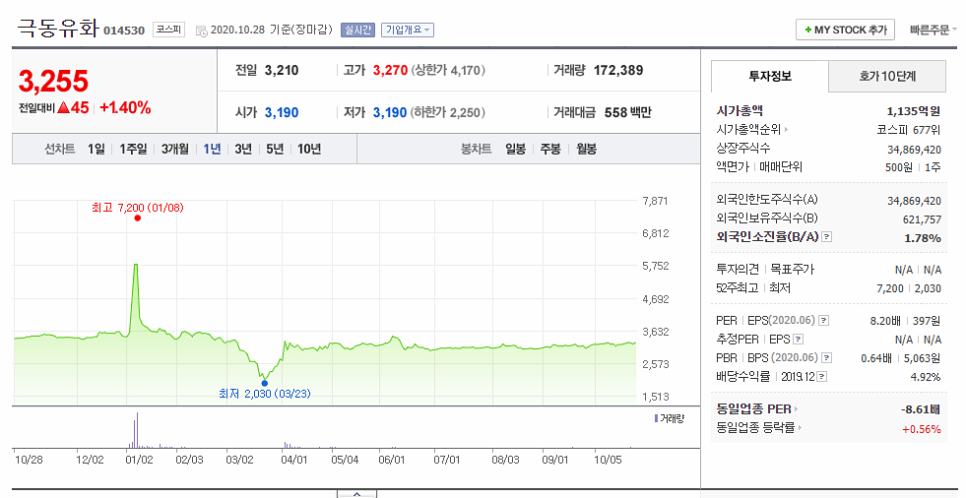The width and height of the screenshot is (966, 498).
Task: Click the +1.40% change value
Action: (125, 108)
